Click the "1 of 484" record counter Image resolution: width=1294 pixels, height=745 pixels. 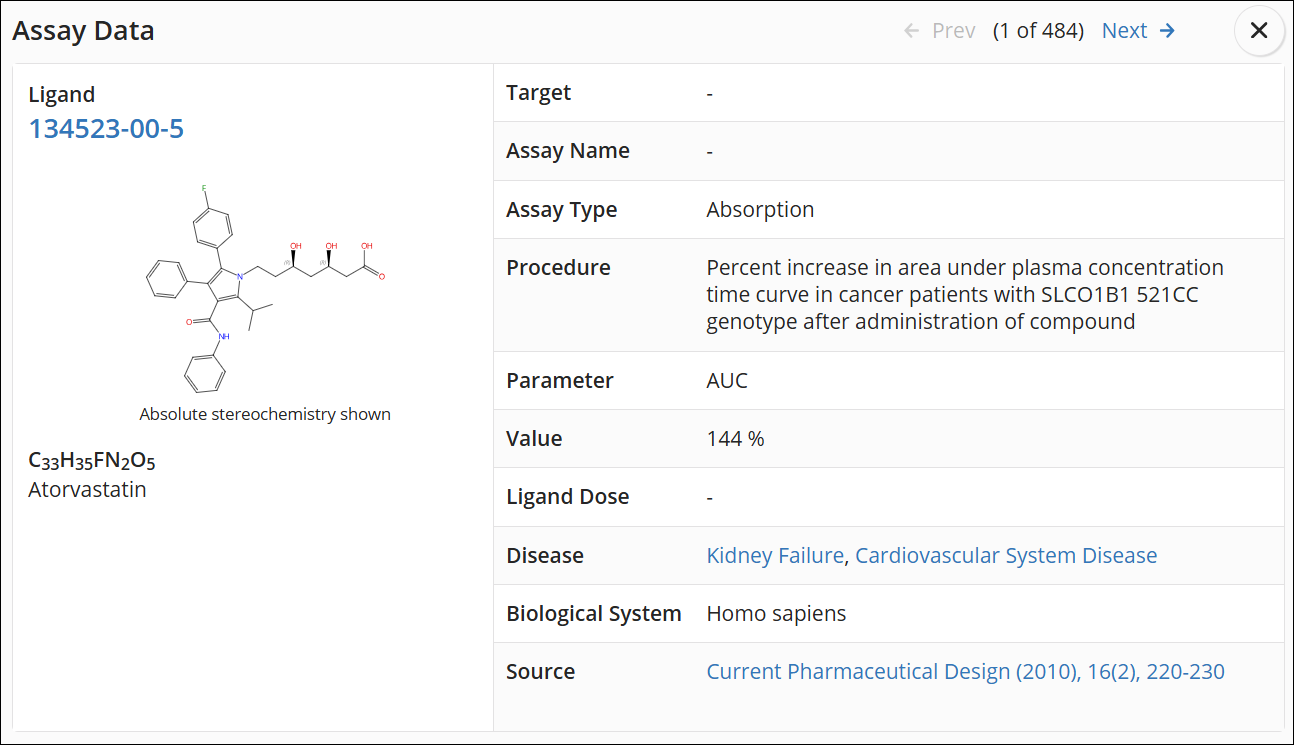[1038, 31]
